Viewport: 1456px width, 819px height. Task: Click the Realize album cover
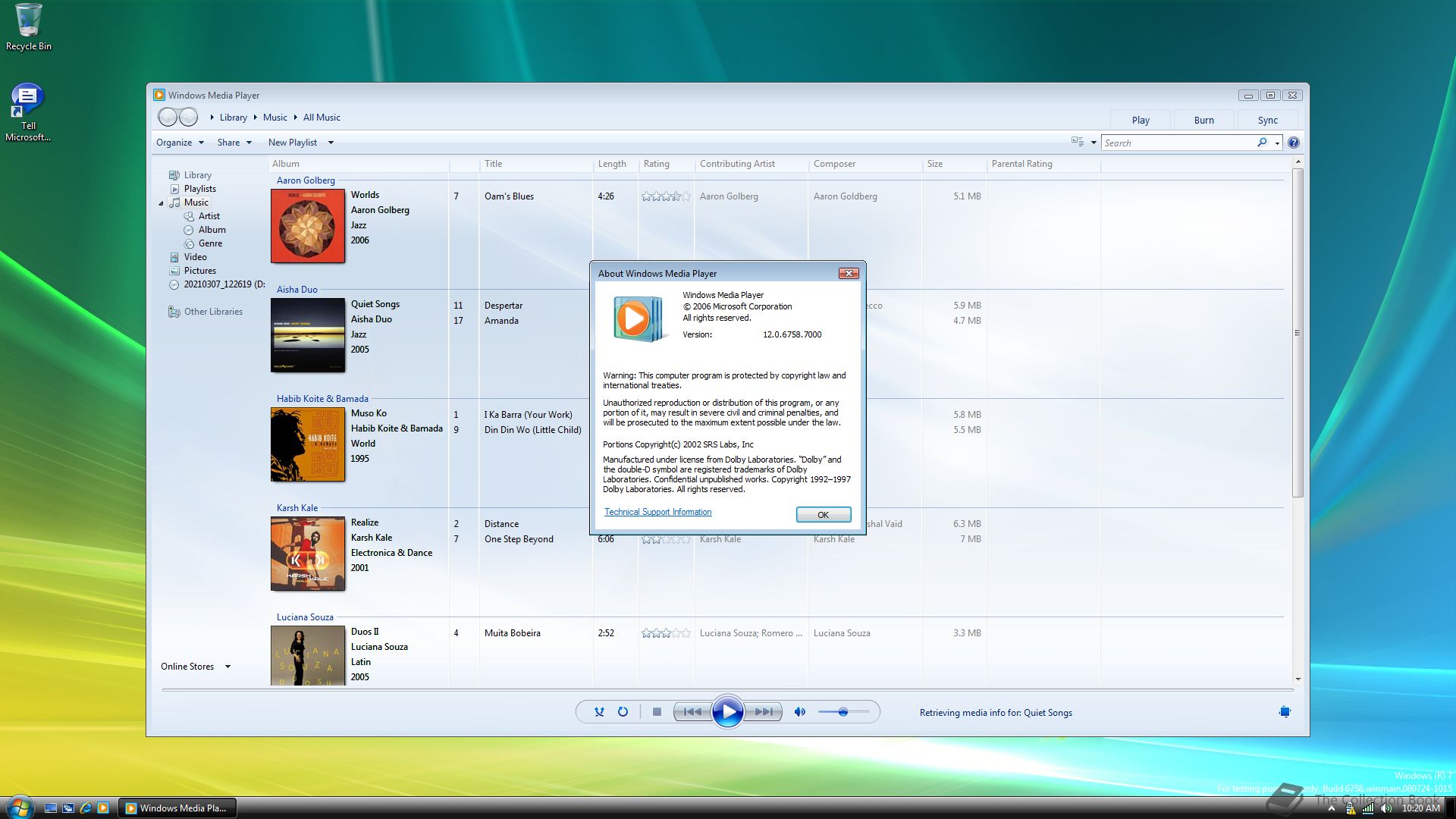tap(308, 554)
